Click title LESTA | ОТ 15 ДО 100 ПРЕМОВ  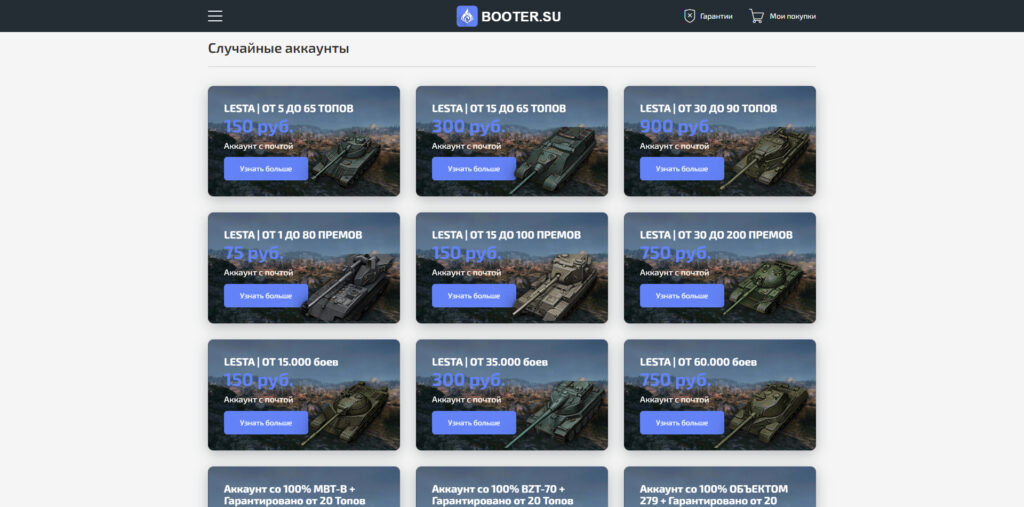pos(506,235)
